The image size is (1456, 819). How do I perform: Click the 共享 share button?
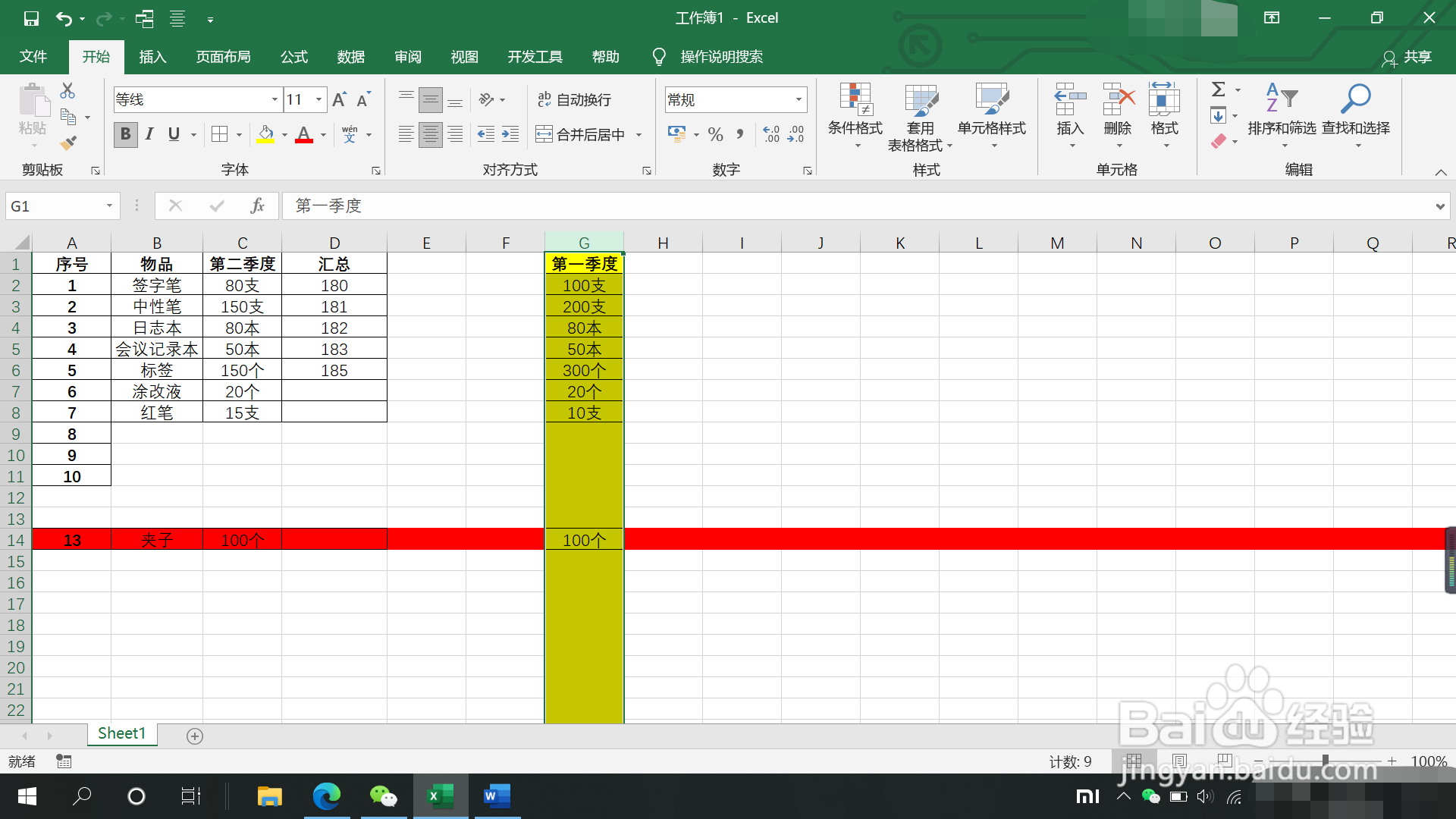click(x=1407, y=58)
